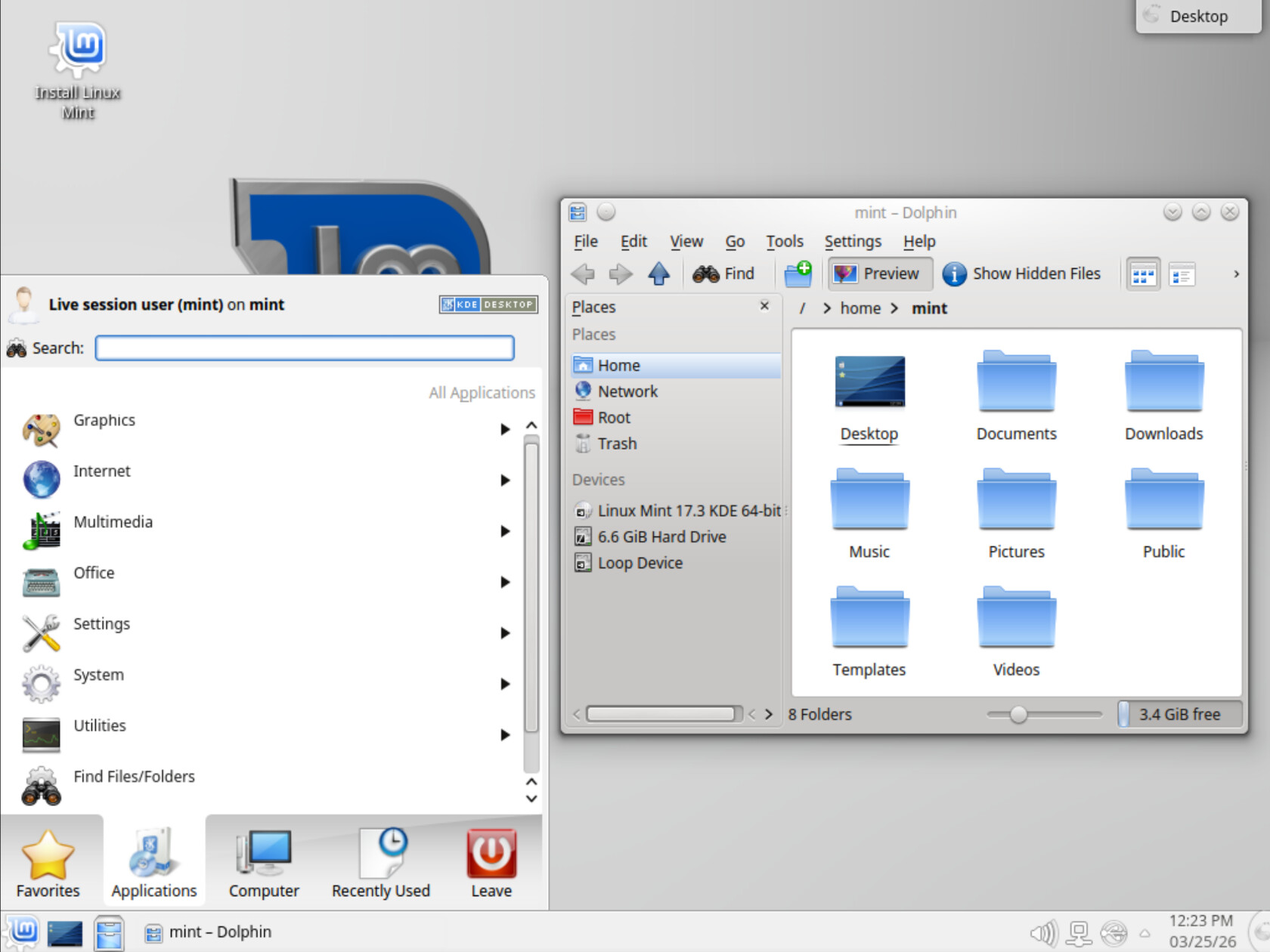Switch to Details view mode in Dolphin

(1182, 274)
